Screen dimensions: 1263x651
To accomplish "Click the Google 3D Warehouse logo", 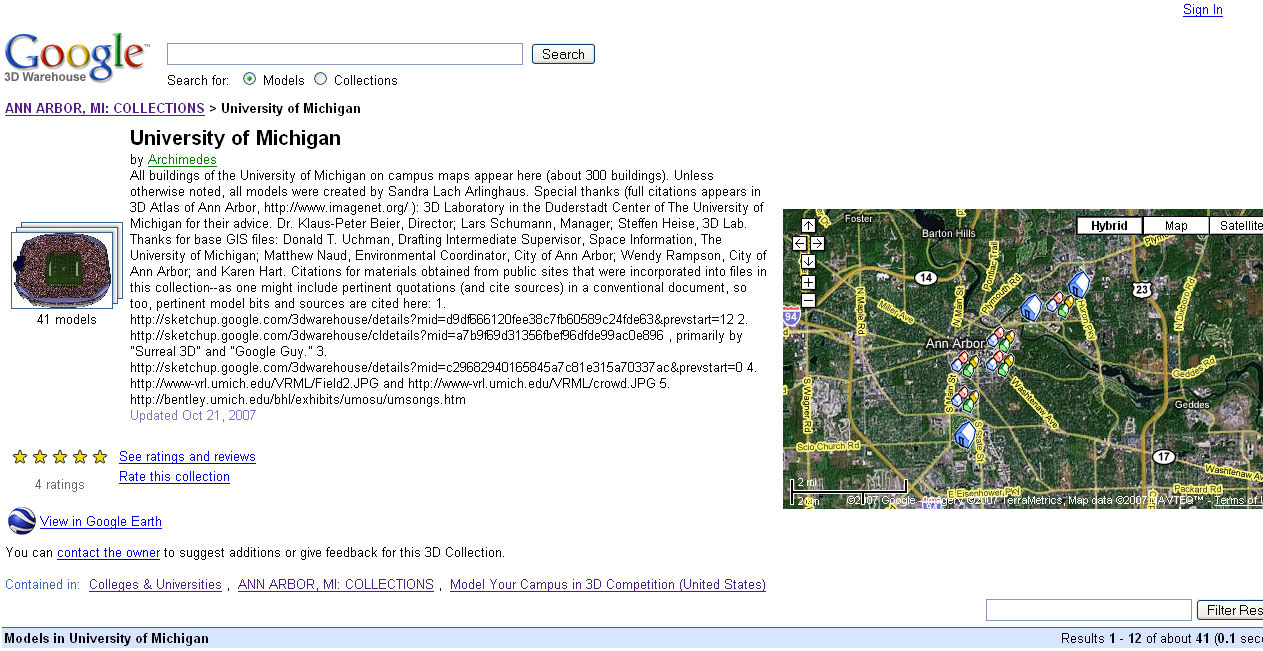I will 76,57.
